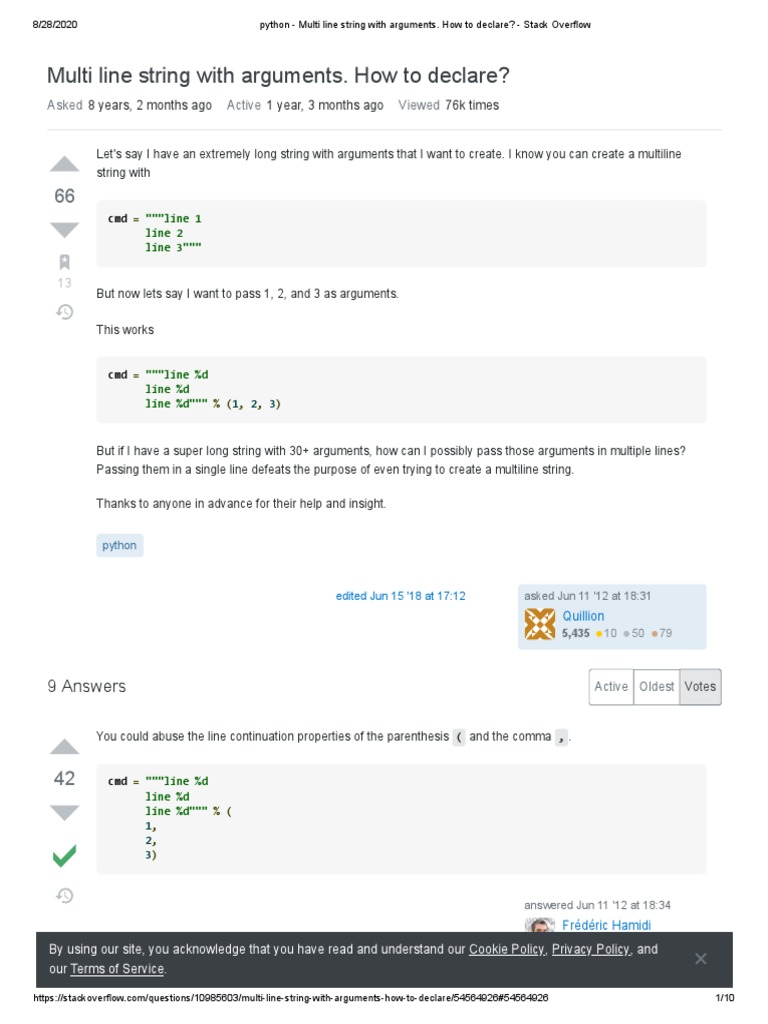Screen dimensions: 768x1024
Task: Bookmark this question
Action: click(x=64, y=263)
